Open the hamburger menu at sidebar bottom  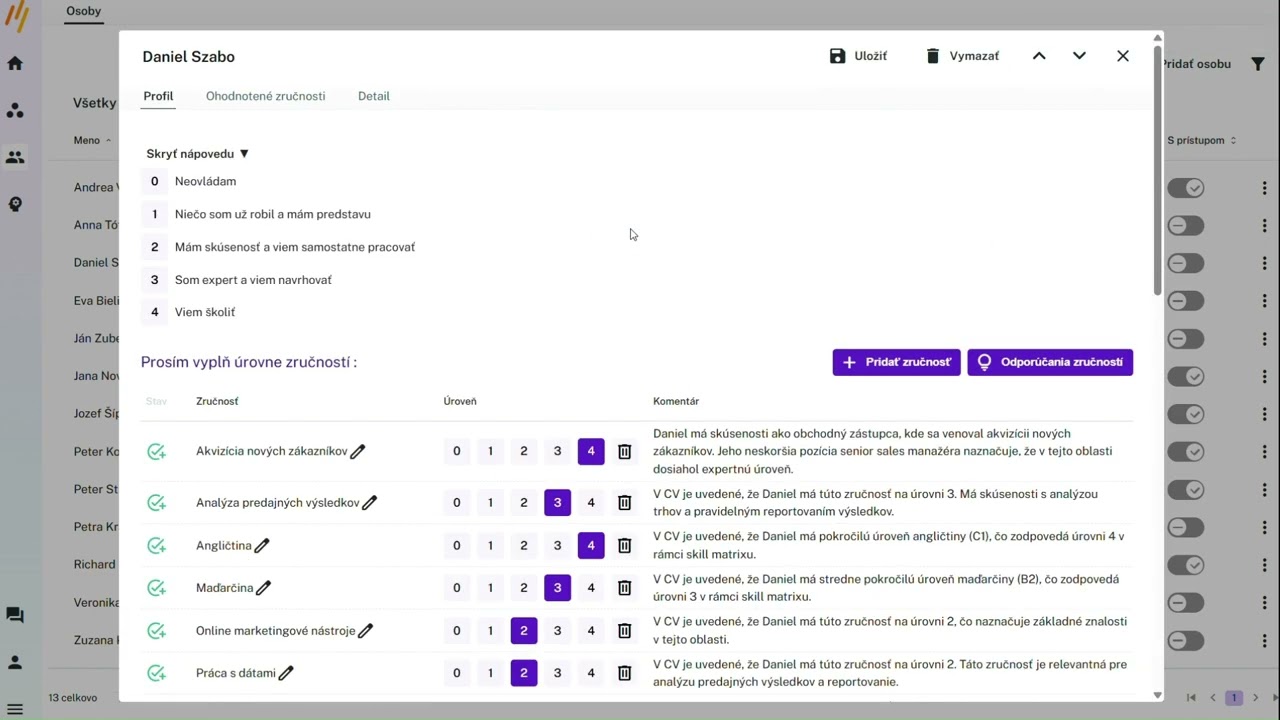pos(15,709)
